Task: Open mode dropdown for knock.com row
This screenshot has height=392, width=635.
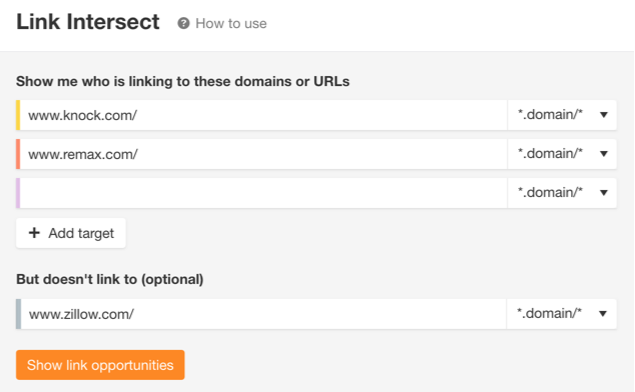Action: (x=562, y=115)
